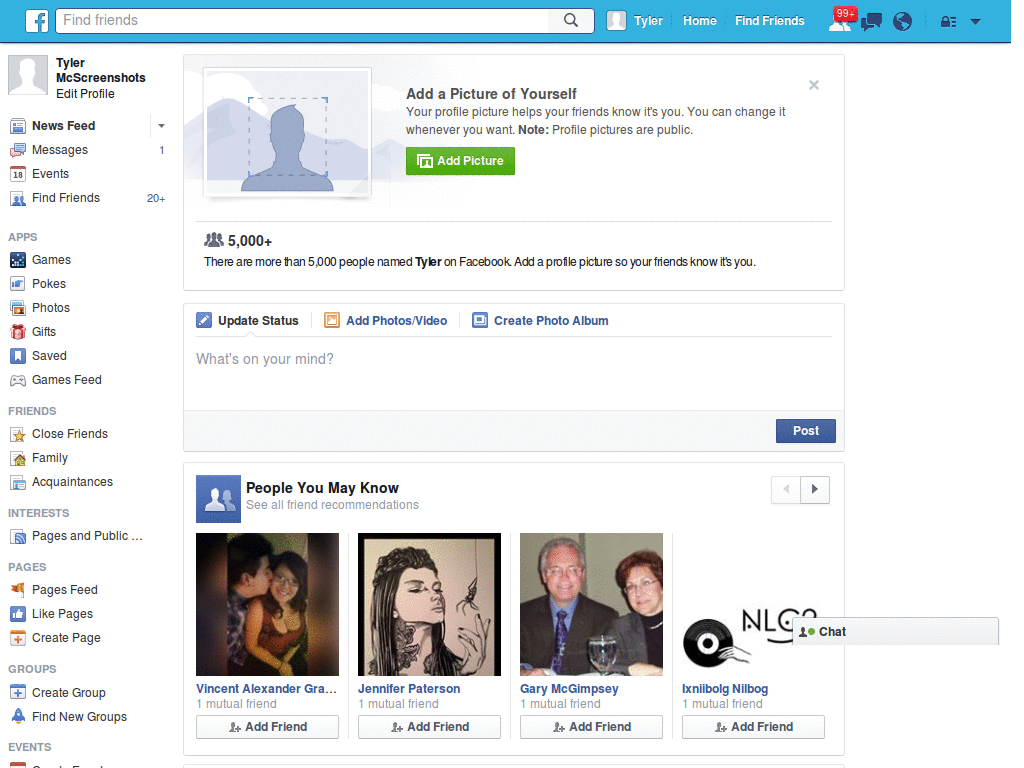Select the Update Status tab
This screenshot has width=1024, height=768.
248,321
